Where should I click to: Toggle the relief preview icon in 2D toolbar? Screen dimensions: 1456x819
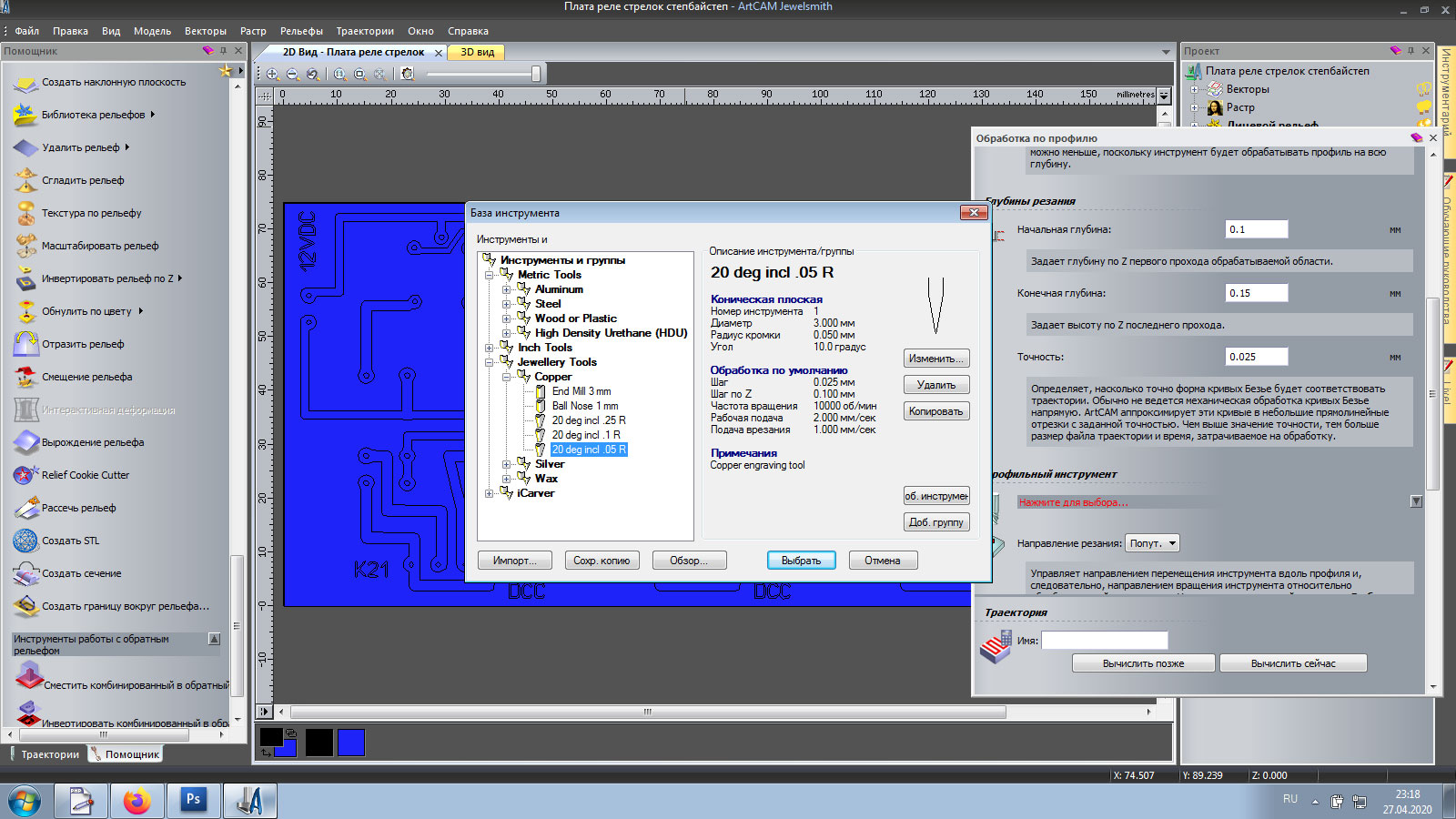407,74
